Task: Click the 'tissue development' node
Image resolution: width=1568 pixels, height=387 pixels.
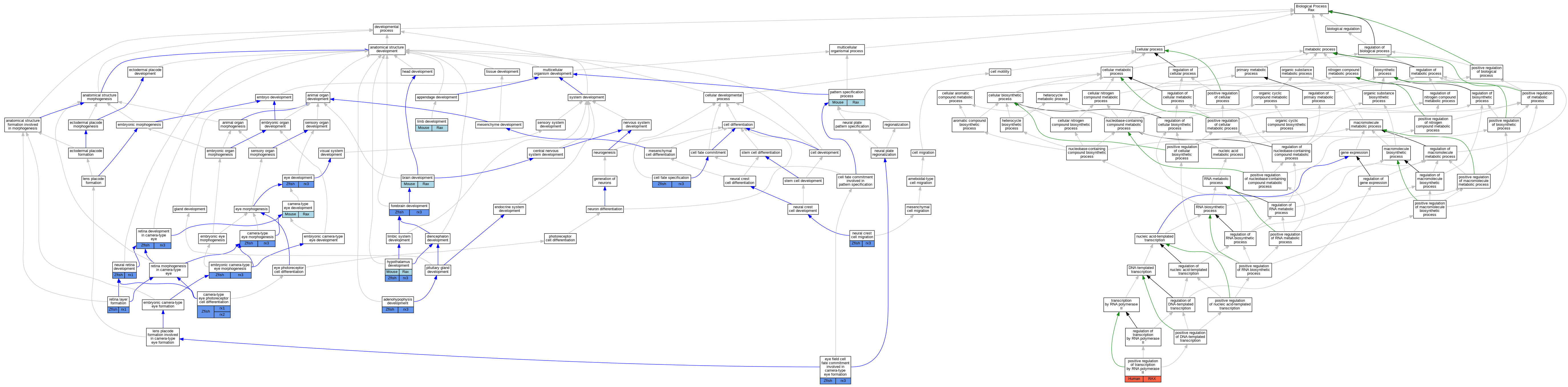Action: click(502, 72)
